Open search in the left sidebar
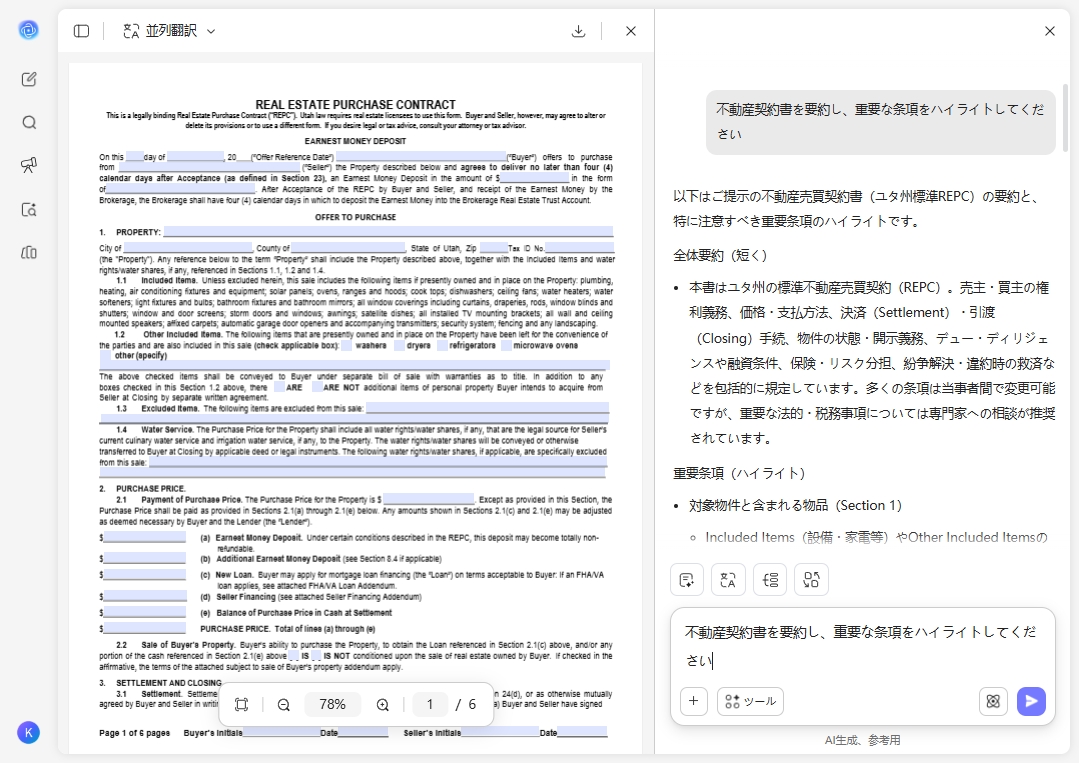Viewport: 1079px width, 763px height. point(29,122)
